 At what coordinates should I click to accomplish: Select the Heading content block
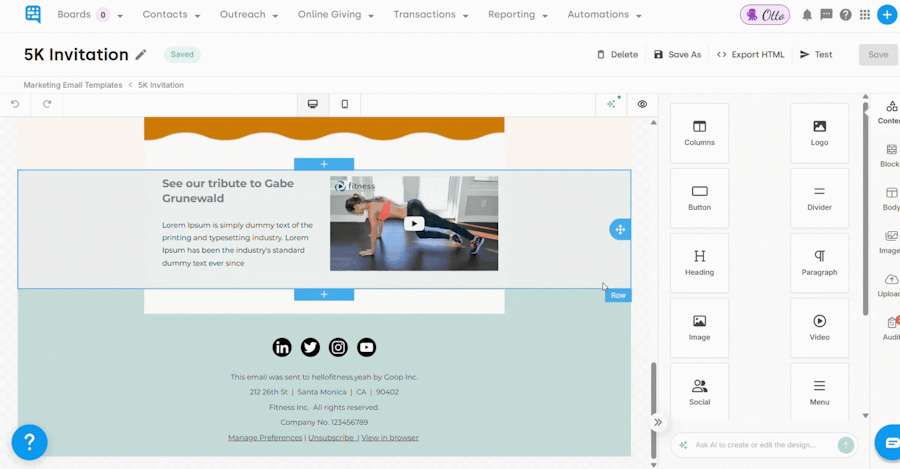[x=699, y=263]
